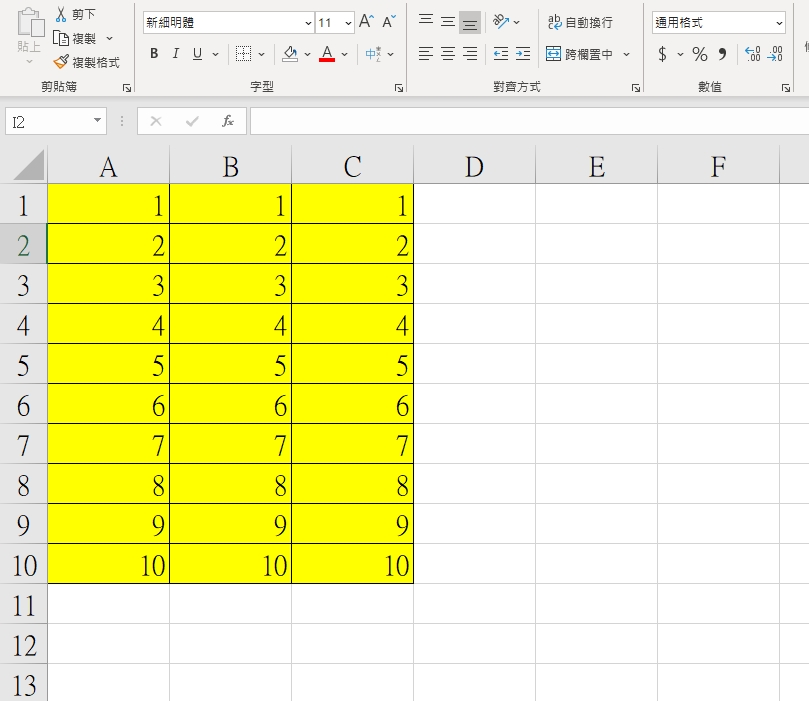Click inside the formula bar
The width and height of the screenshot is (809, 701).
pyautogui.click(x=529, y=121)
